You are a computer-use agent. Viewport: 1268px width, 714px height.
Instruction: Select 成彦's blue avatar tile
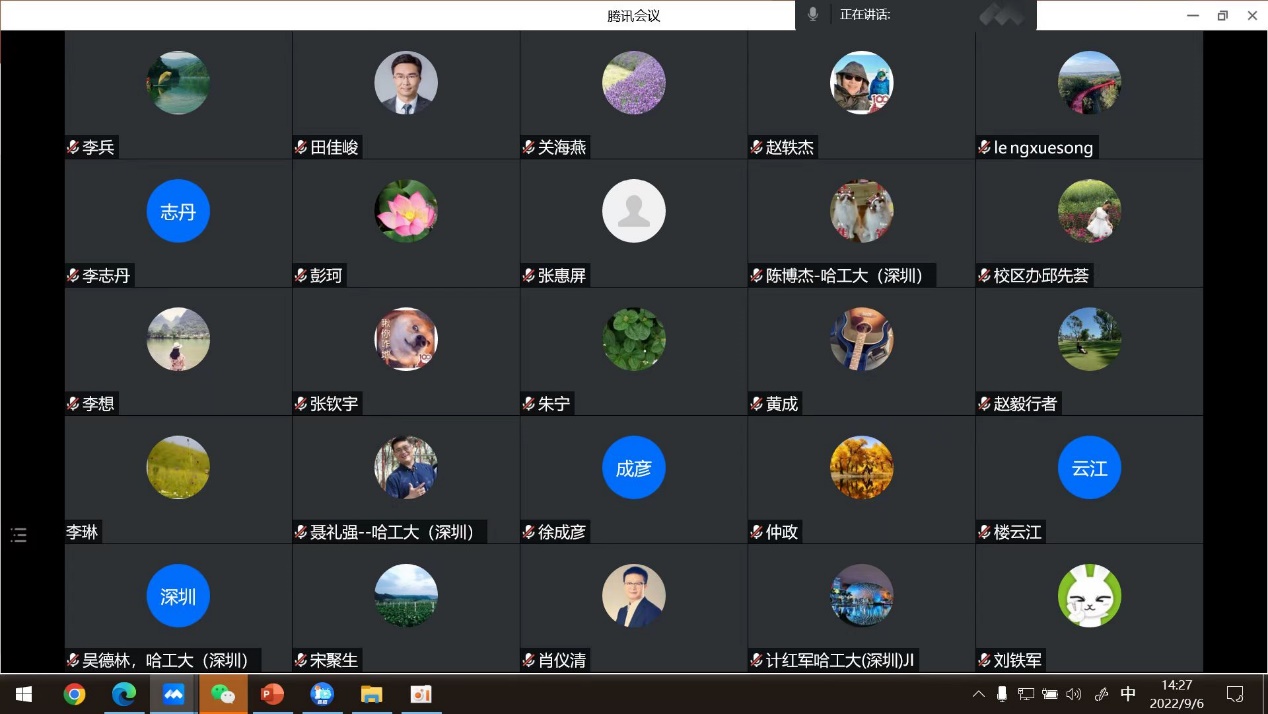633,467
